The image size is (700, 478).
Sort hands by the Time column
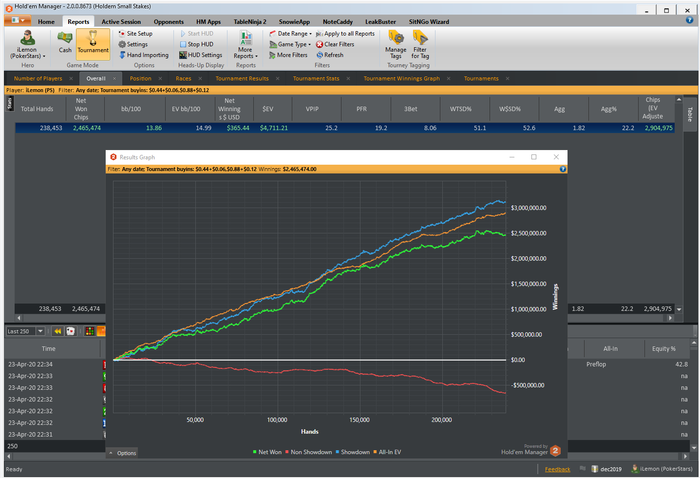pos(49,349)
